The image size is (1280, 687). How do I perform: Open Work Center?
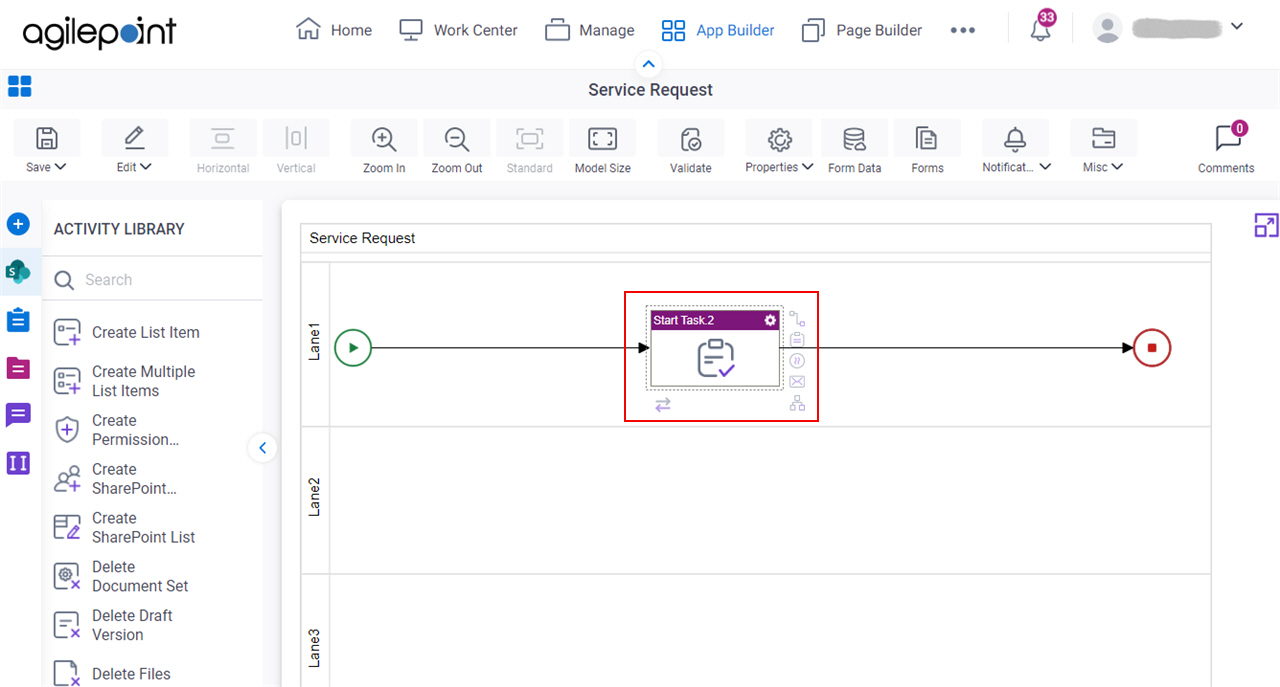458,30
